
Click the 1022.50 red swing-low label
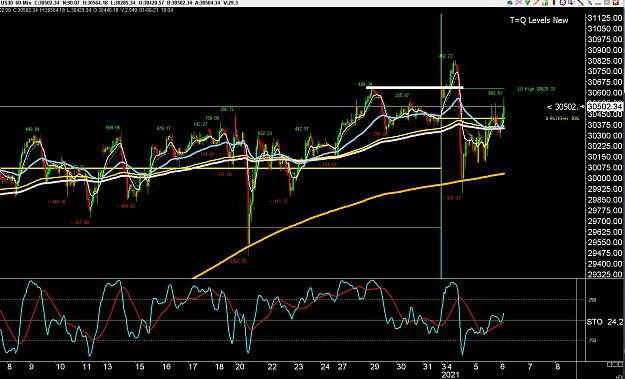pos(239,261)
